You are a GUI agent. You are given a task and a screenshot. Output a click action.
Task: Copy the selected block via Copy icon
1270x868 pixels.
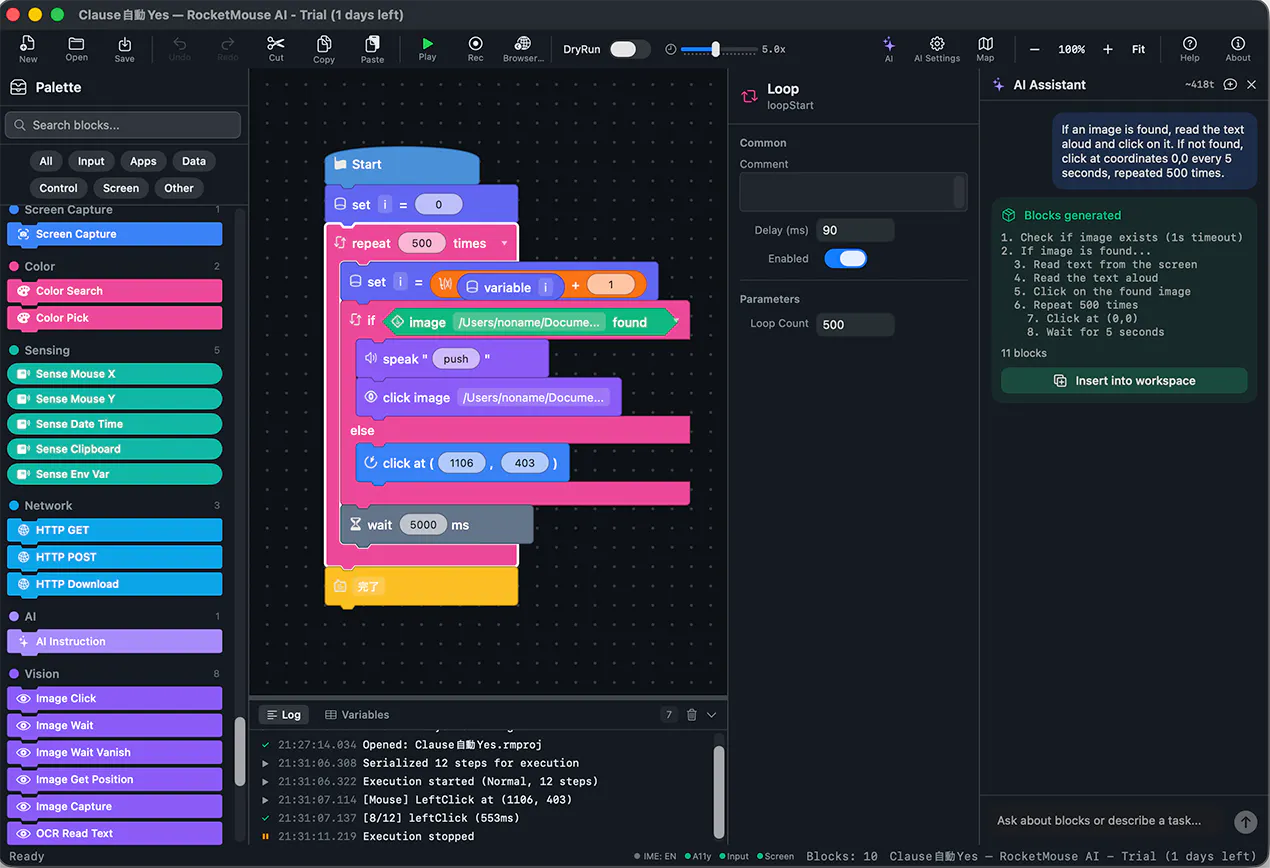pyautogui.click(x=324, y=48)
